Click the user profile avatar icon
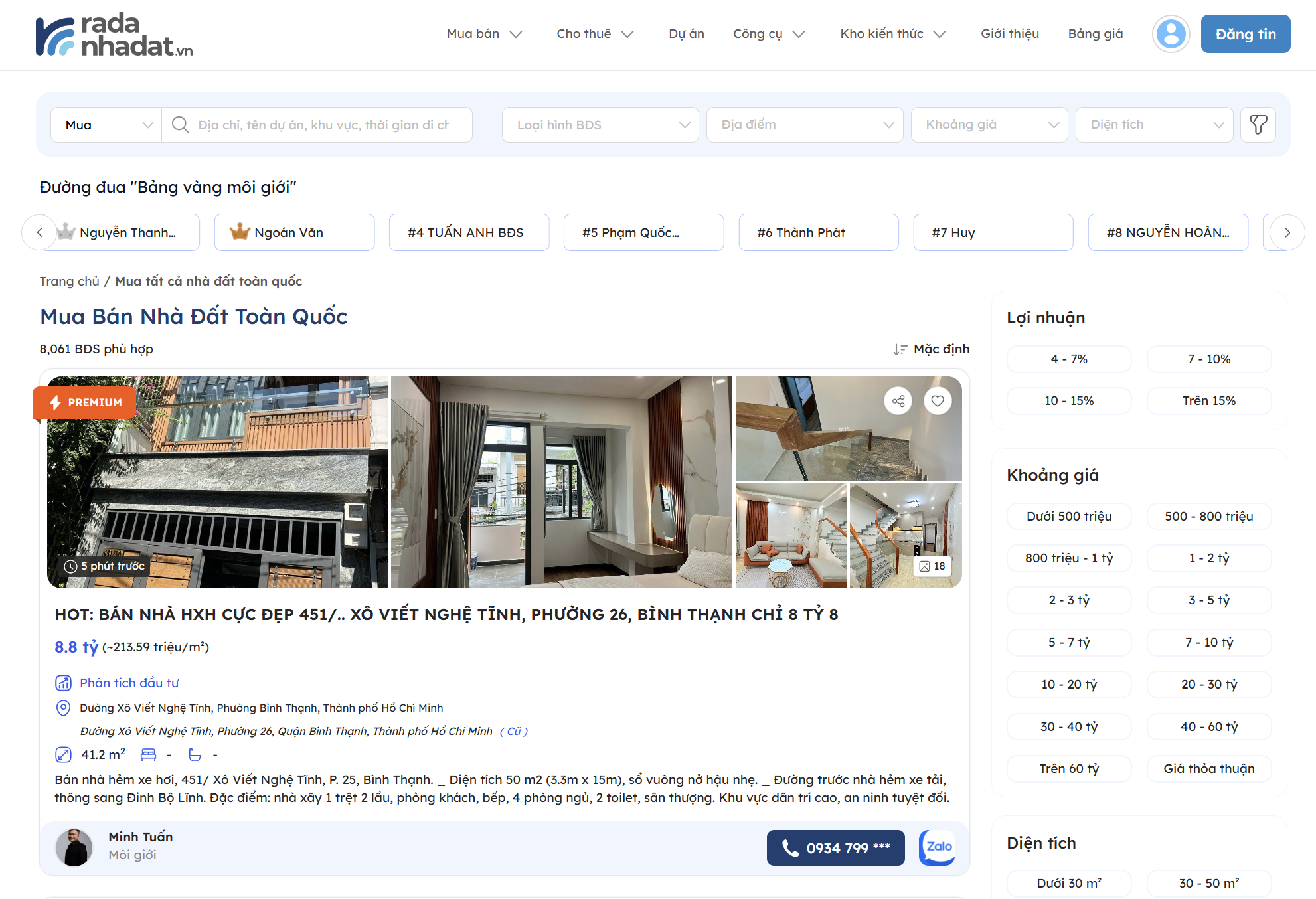Image resolution: width=1316 pixels, height=899 pixels. (1171, 34)
